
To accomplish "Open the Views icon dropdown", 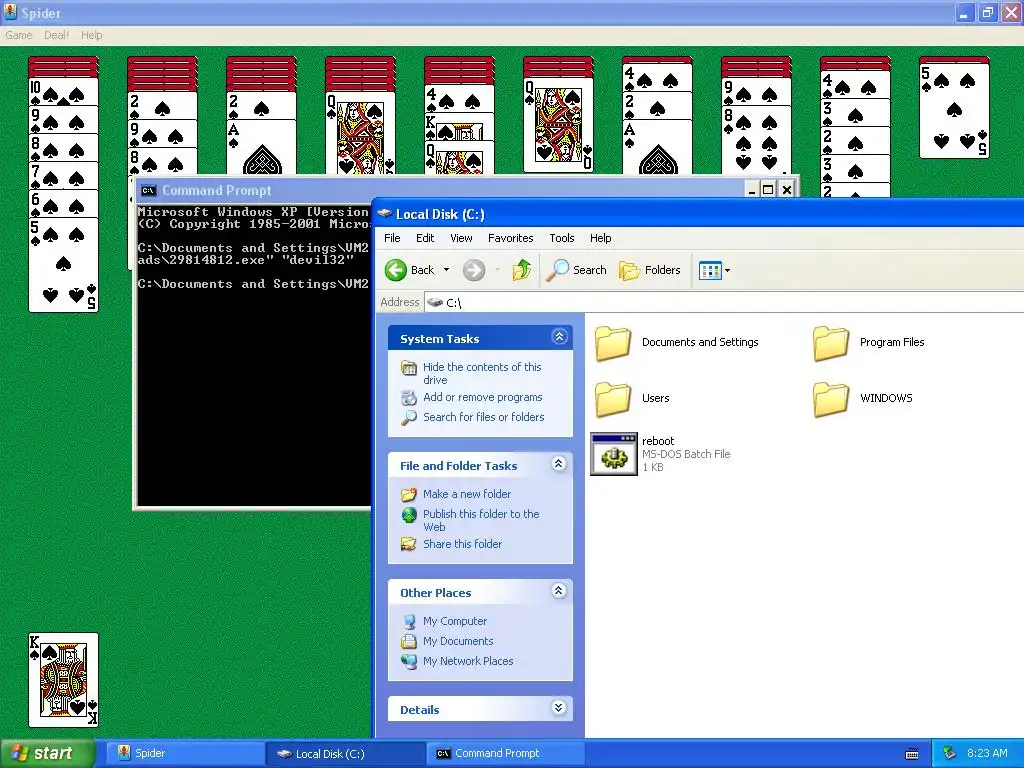I will (x=714, y=270).
